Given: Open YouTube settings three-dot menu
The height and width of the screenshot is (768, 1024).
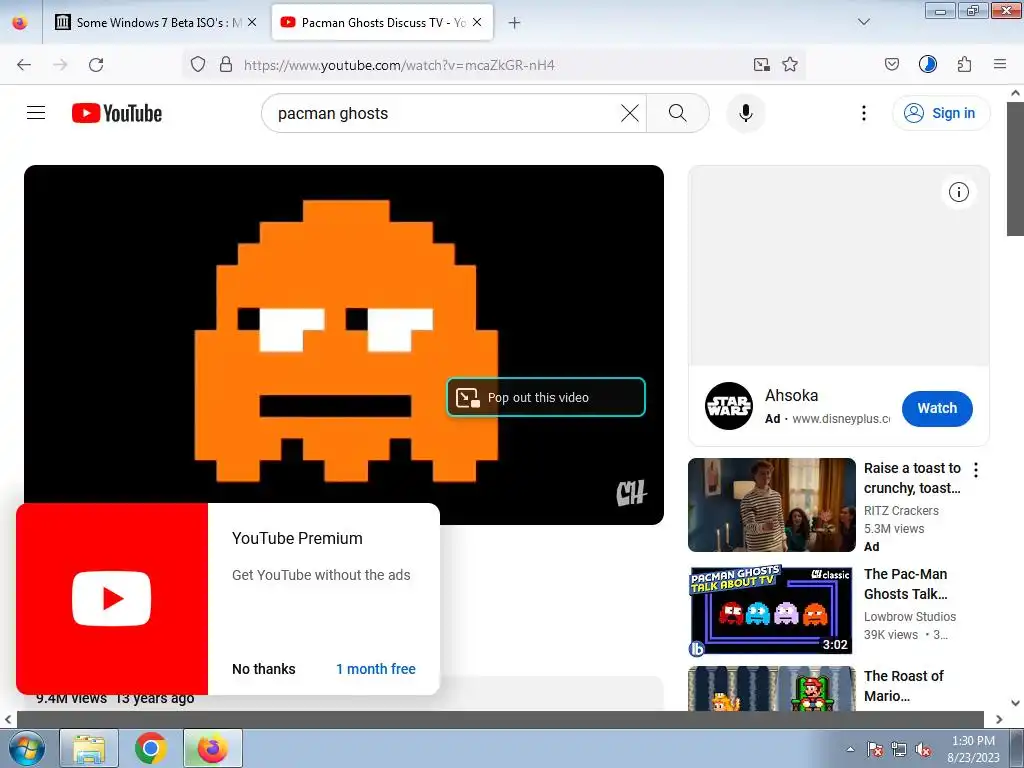Looking at the screenshot, I should 863,113.
